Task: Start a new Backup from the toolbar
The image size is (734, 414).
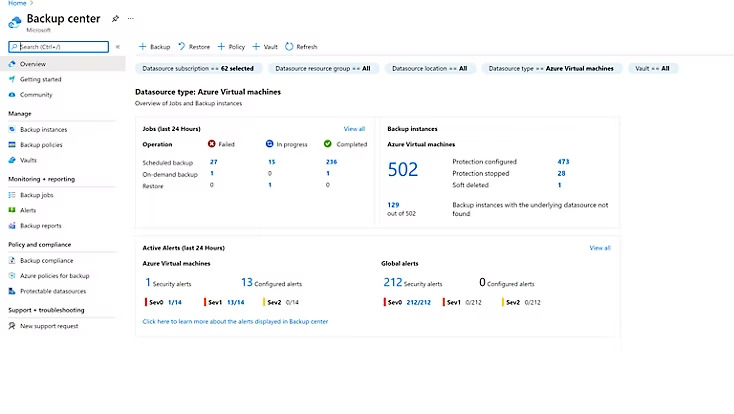Action: coord(154,47)
